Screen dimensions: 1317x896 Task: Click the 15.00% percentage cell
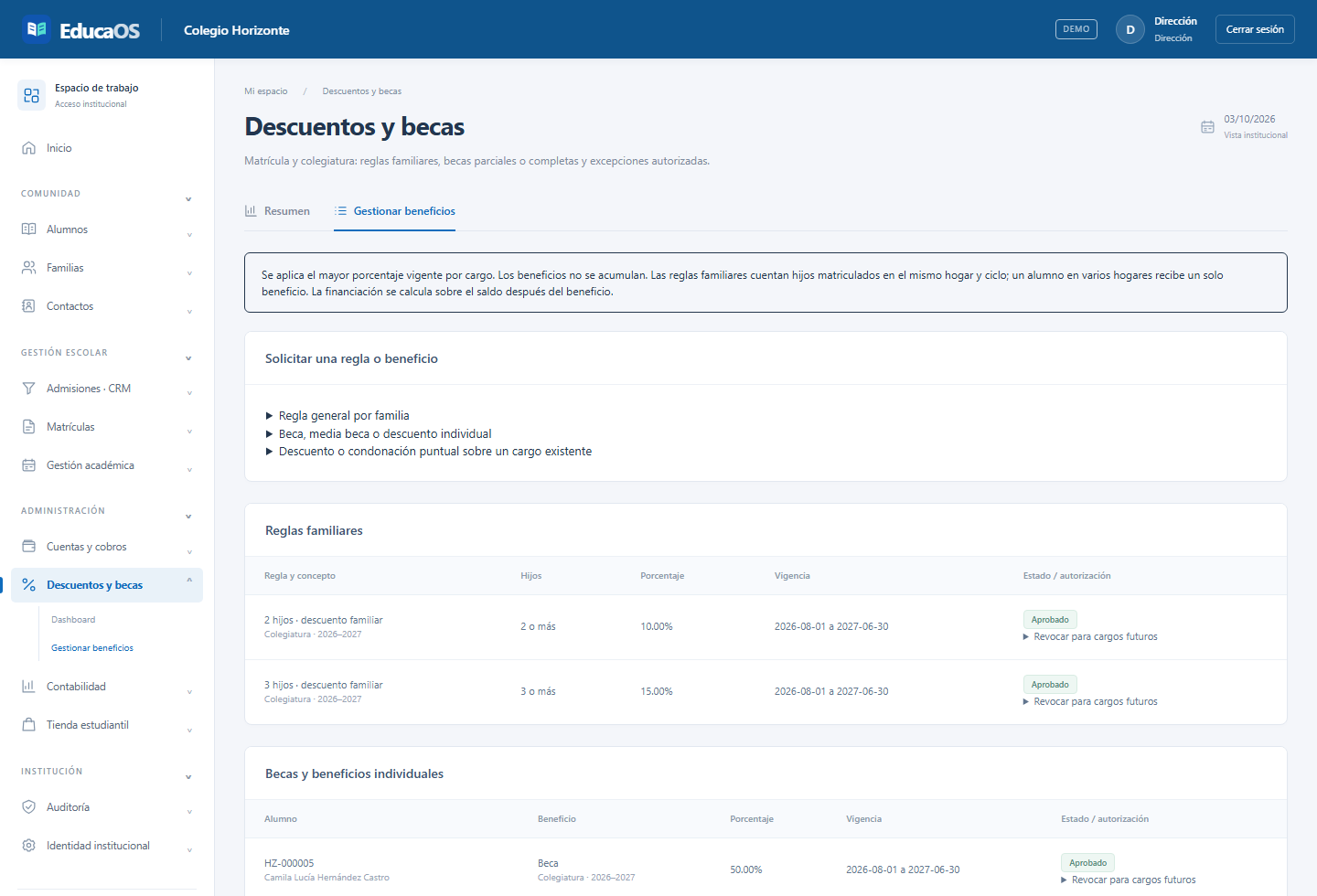(657, 692)
